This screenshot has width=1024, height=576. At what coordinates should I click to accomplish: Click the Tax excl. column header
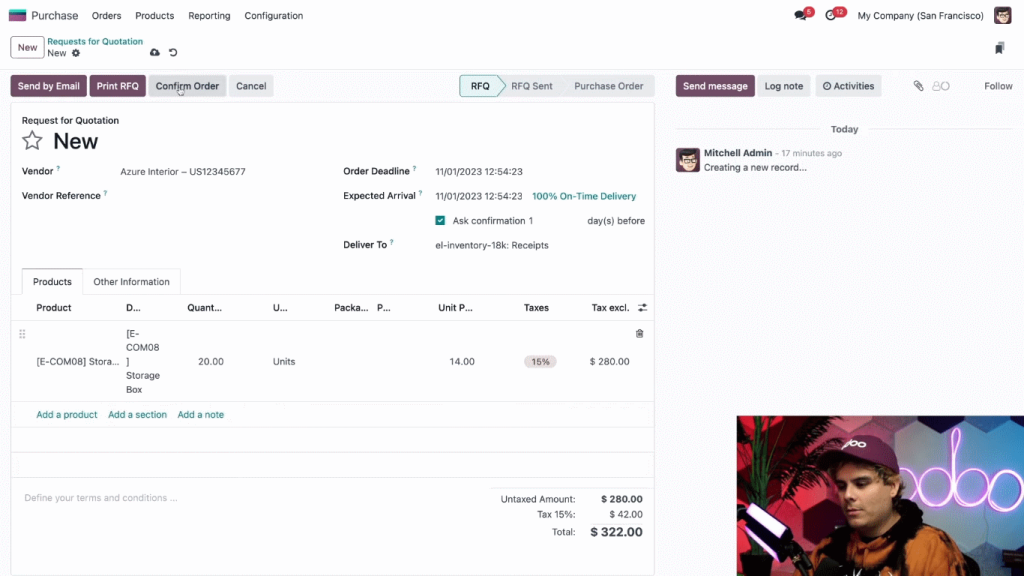click(611, 308)
